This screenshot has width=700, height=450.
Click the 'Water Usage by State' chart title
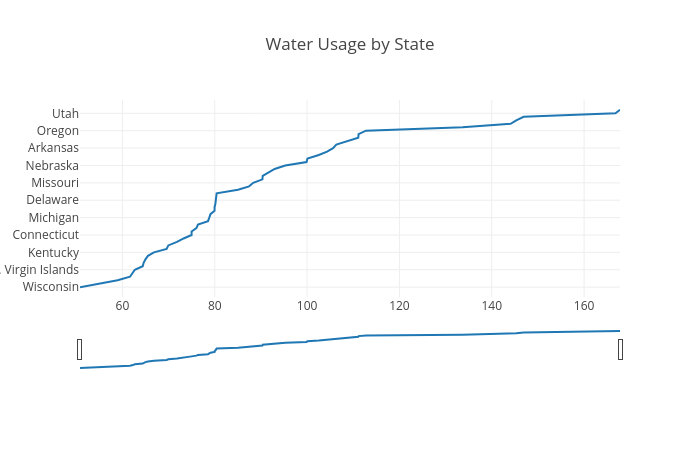coord(350,45)
